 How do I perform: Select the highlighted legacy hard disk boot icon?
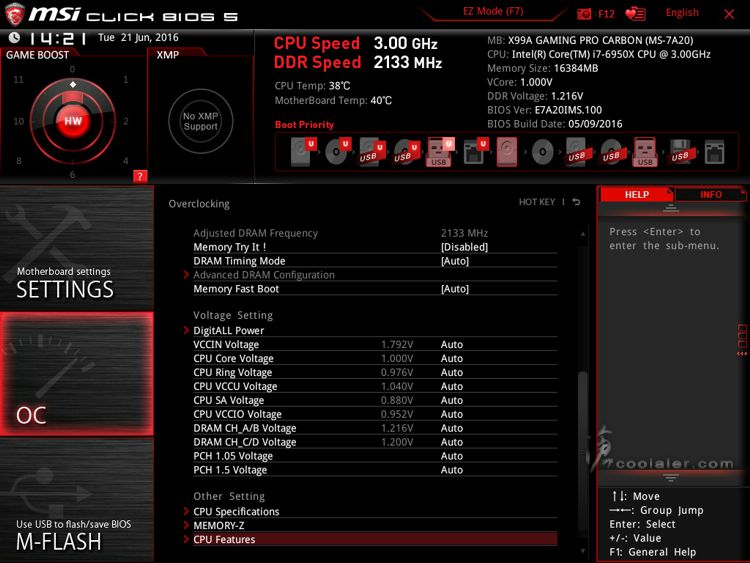(x=507, y=152)
